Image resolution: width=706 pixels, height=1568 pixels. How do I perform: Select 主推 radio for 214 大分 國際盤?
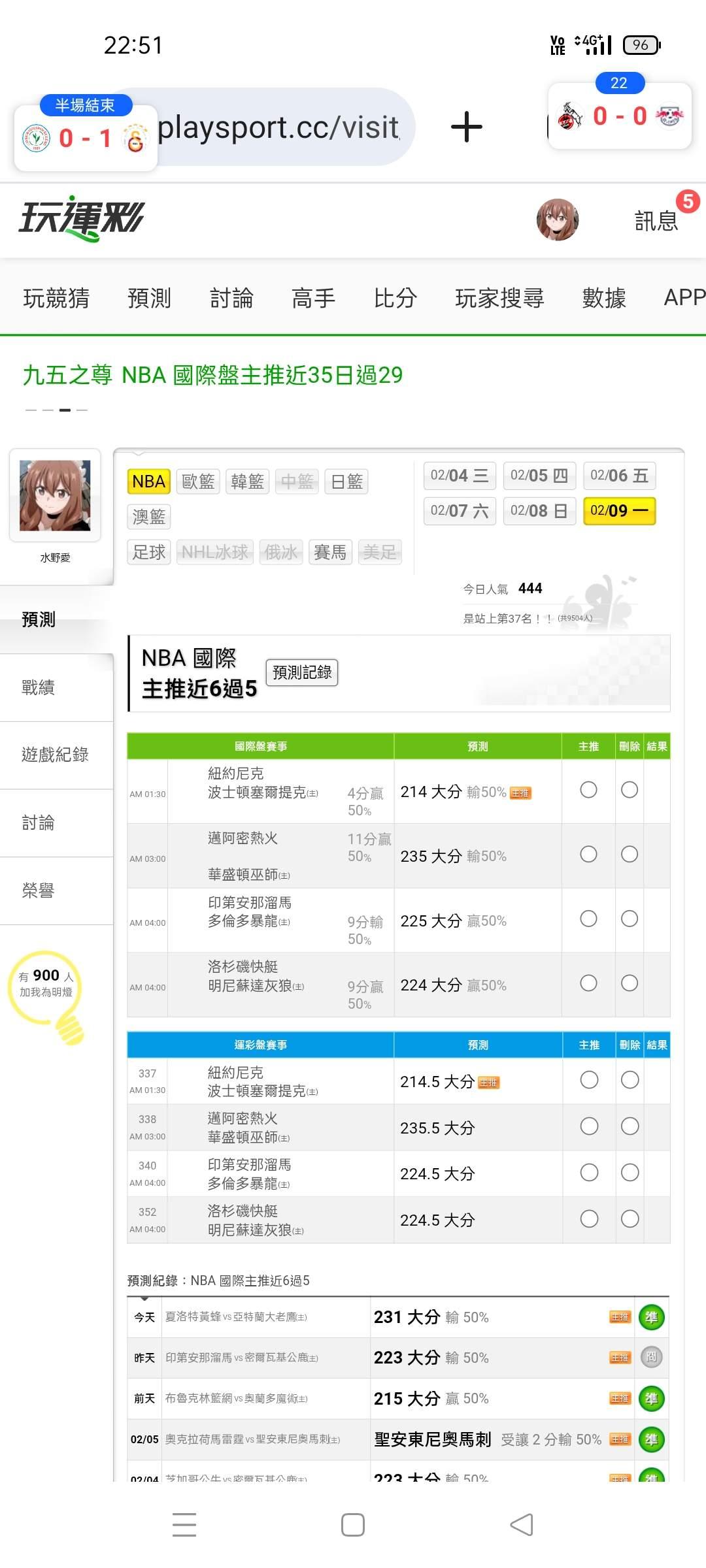click(x=588, y=790)
